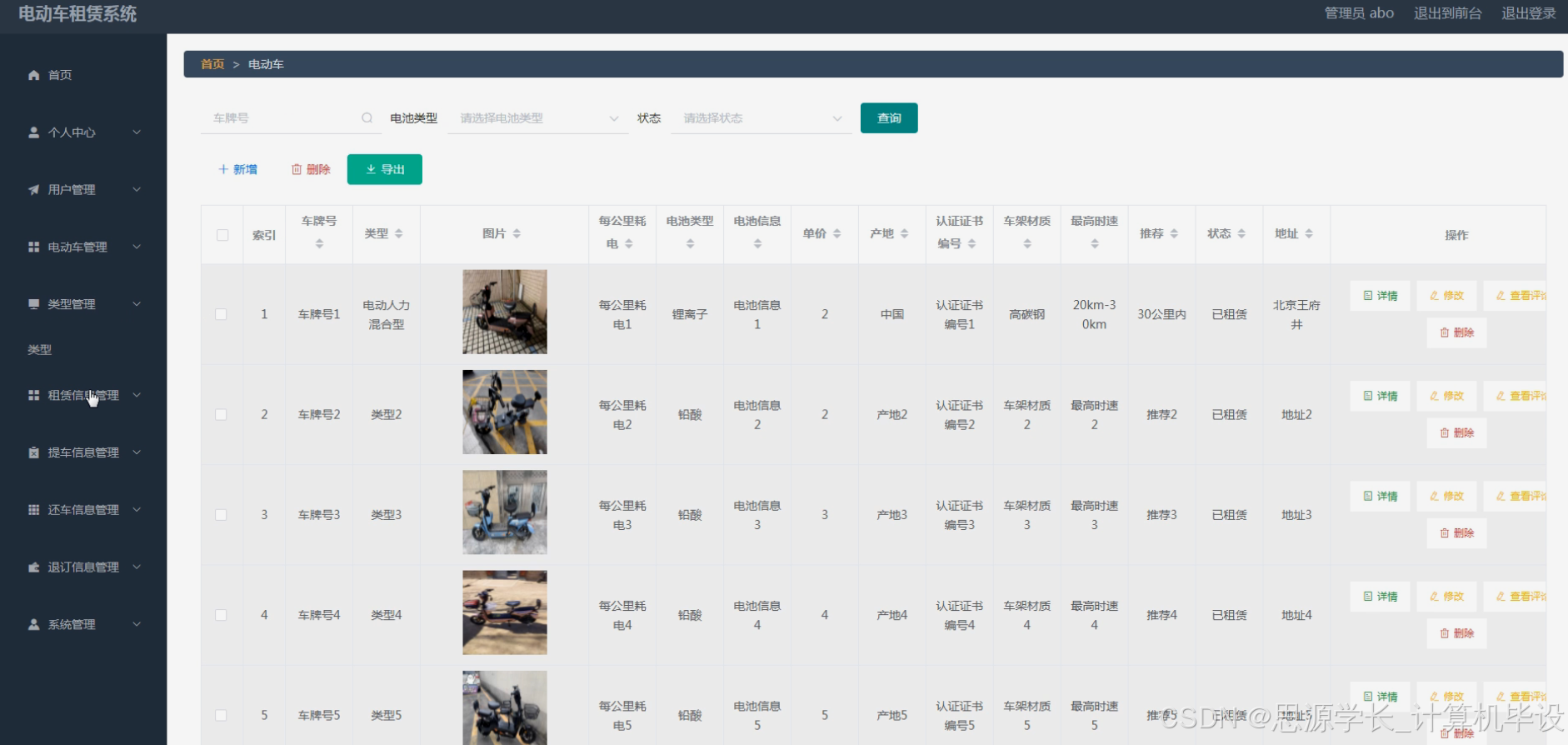Click 修改 for the 车牌号2 row
Screen dimensions: 1568x745
(1447, 396)
